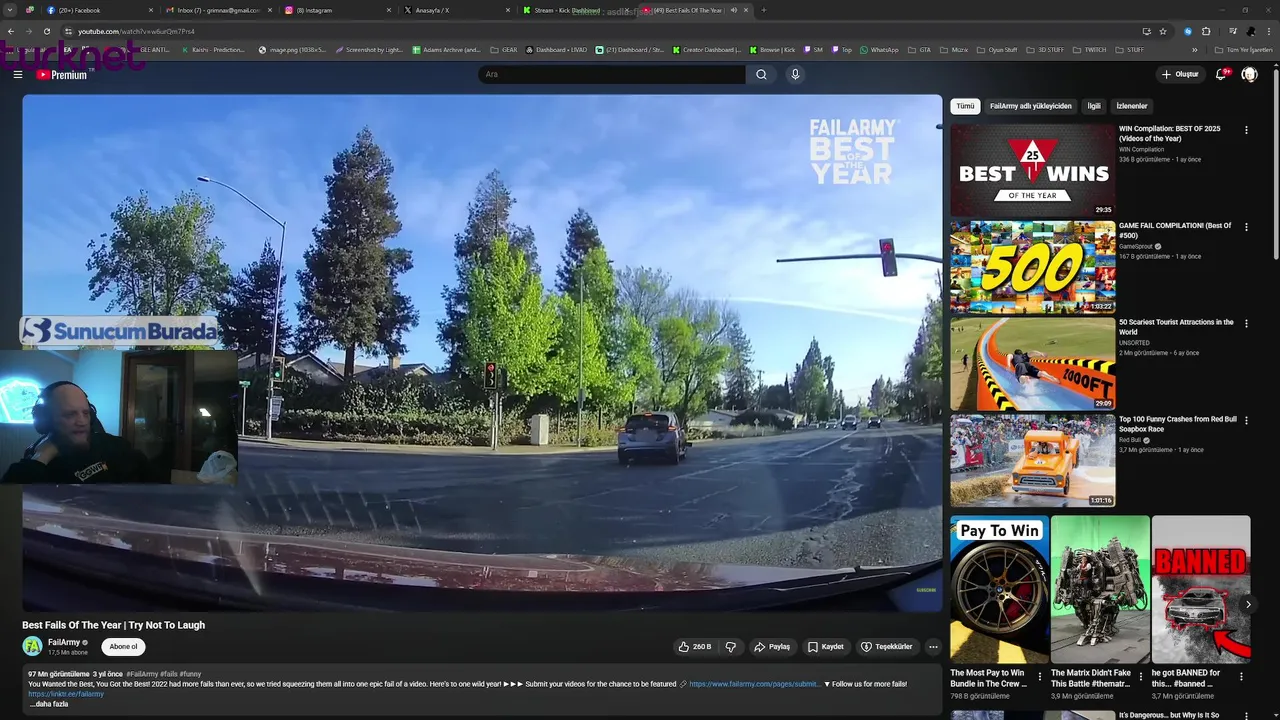This screenshot has height=720, width=1280.
Task: Go back with browser back arrow
Action: (10, 31)
